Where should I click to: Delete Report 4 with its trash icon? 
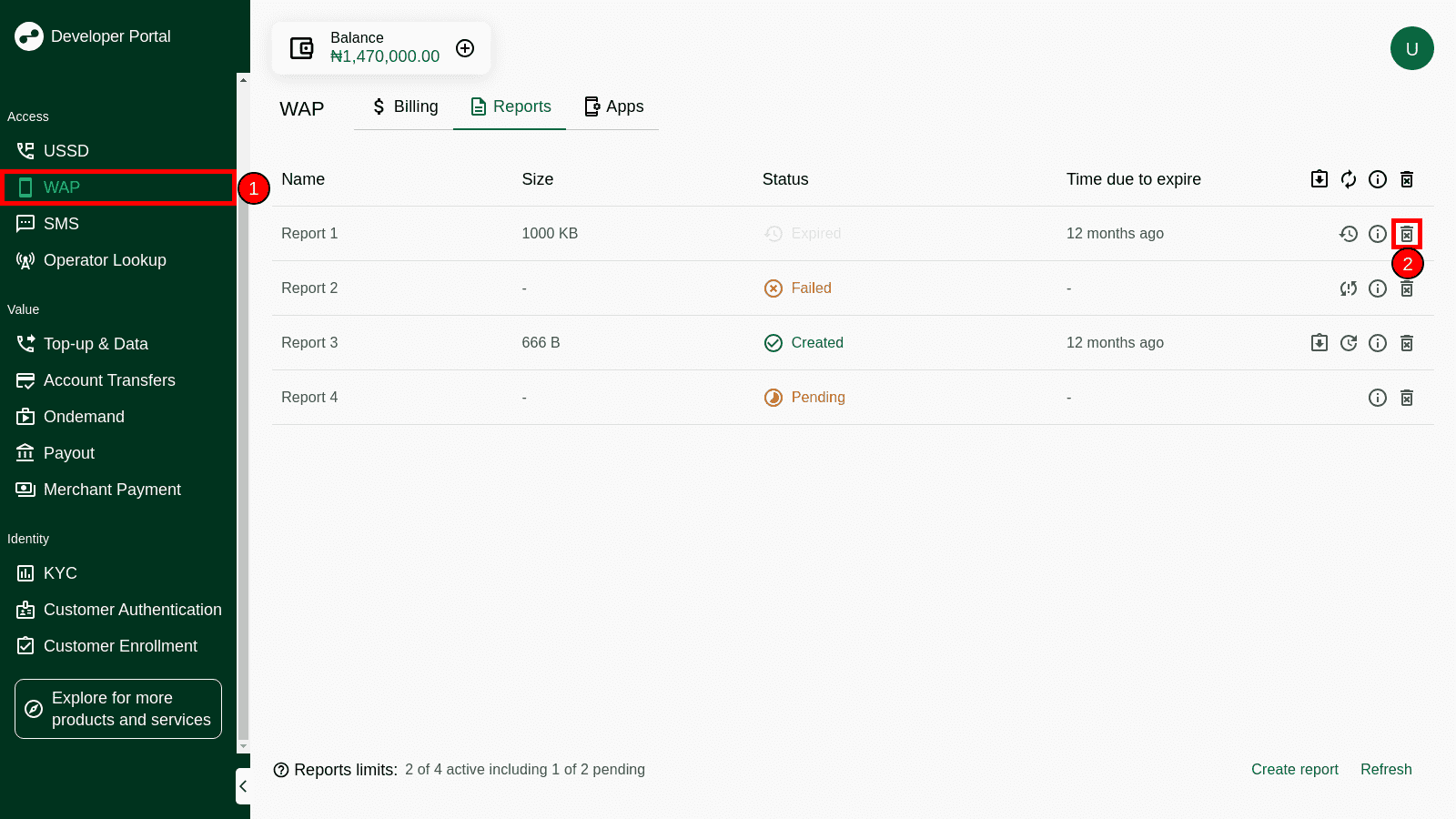[1407, 398]
